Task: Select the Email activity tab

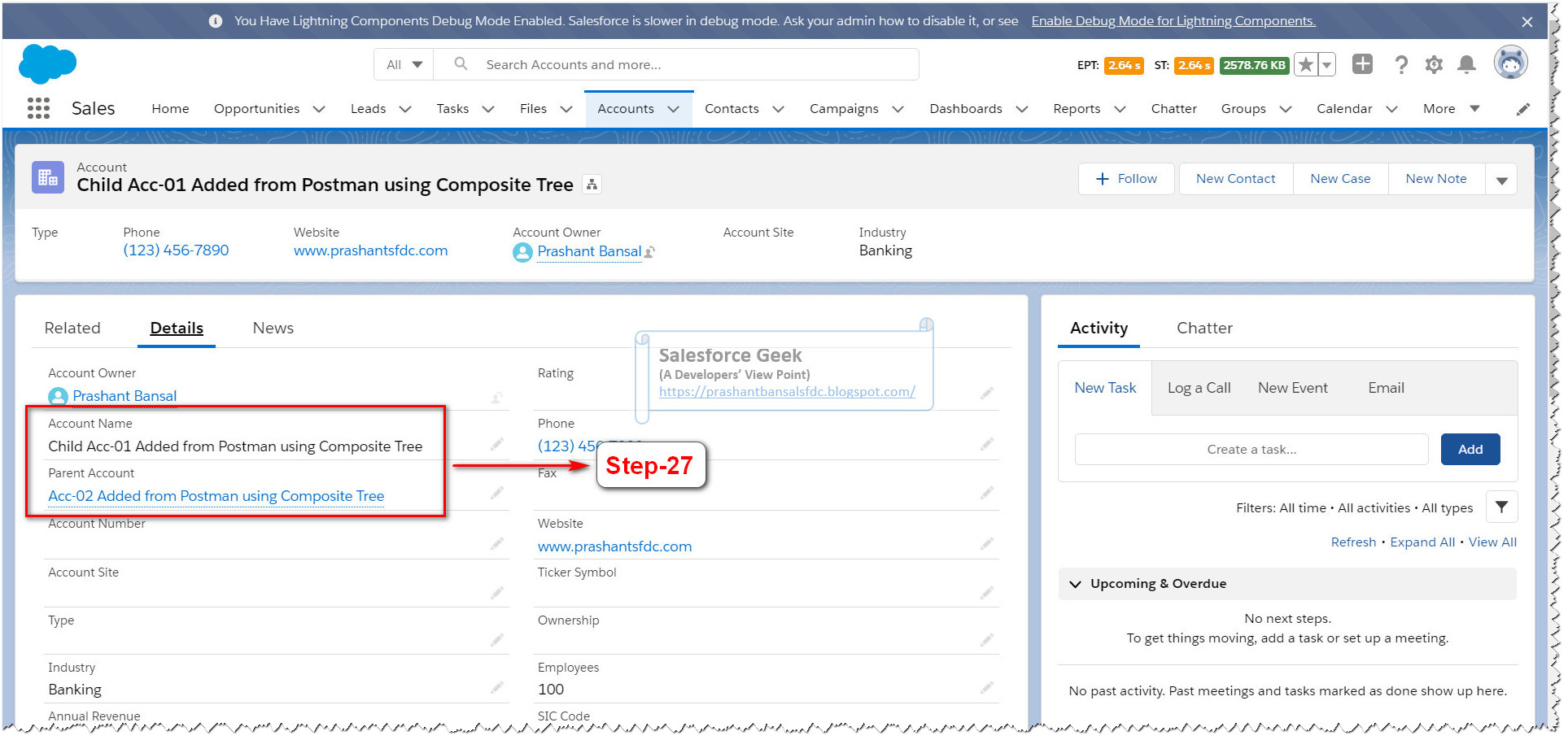Action: (1386, 388)
